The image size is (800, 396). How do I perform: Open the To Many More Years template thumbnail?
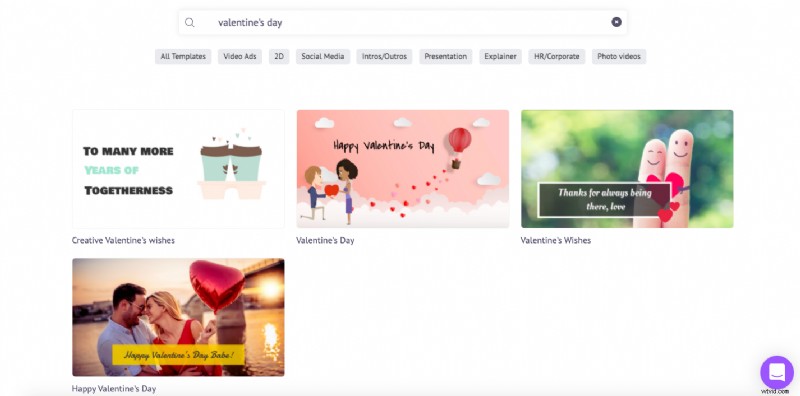[178, 169]
